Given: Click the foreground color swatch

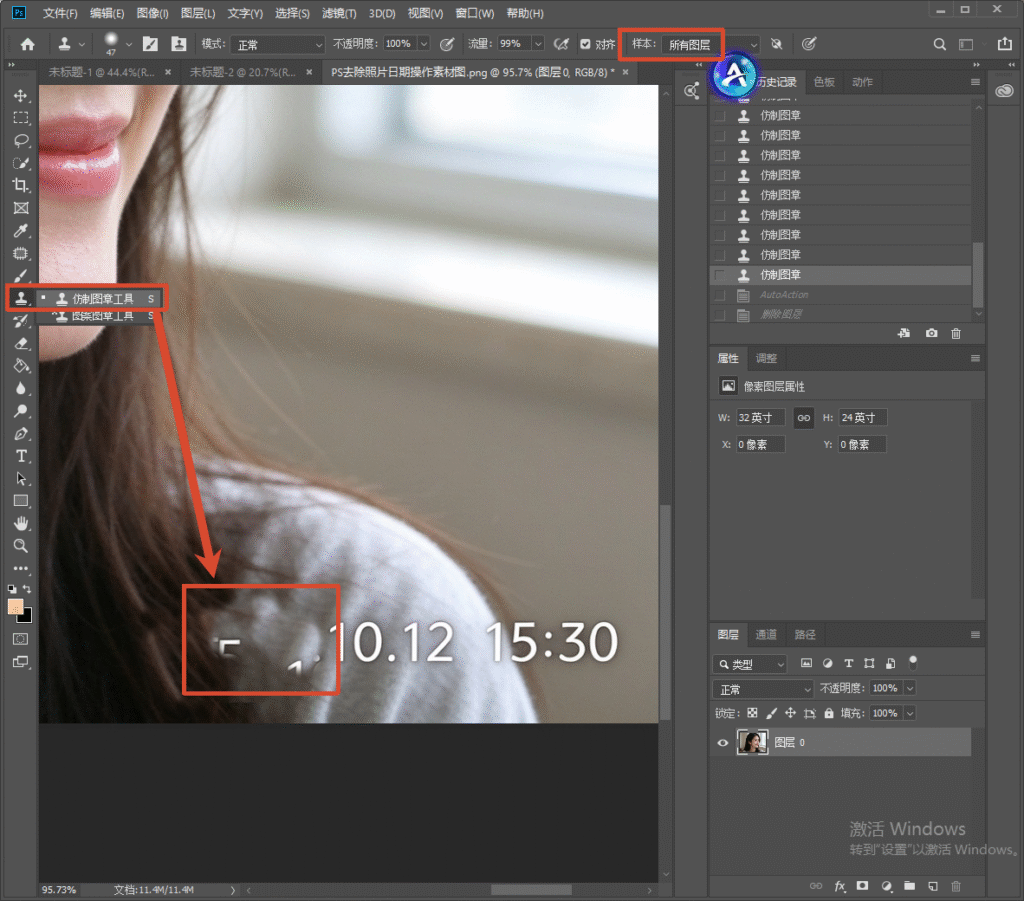Looking at the screenshot, I should tap(16, 607).
